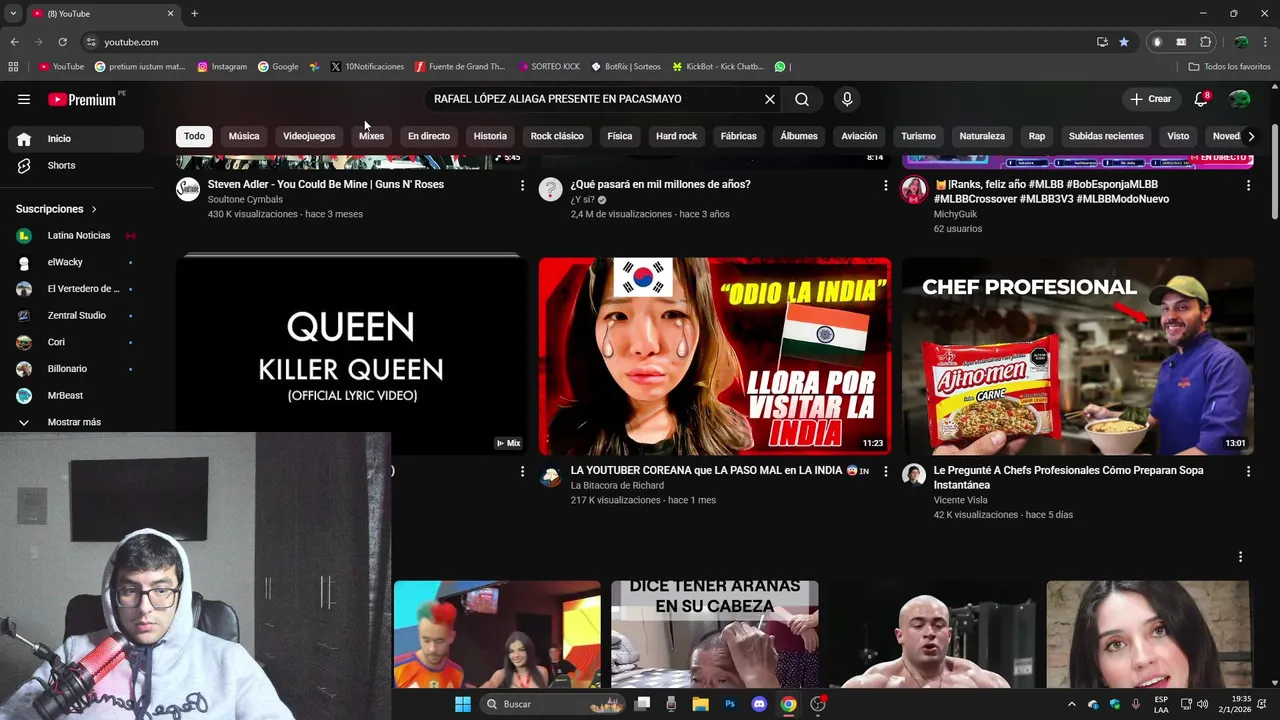The image size is (1280, 720).
Task: Expand the Suscripciones section
Action: [x=56, y=209]
